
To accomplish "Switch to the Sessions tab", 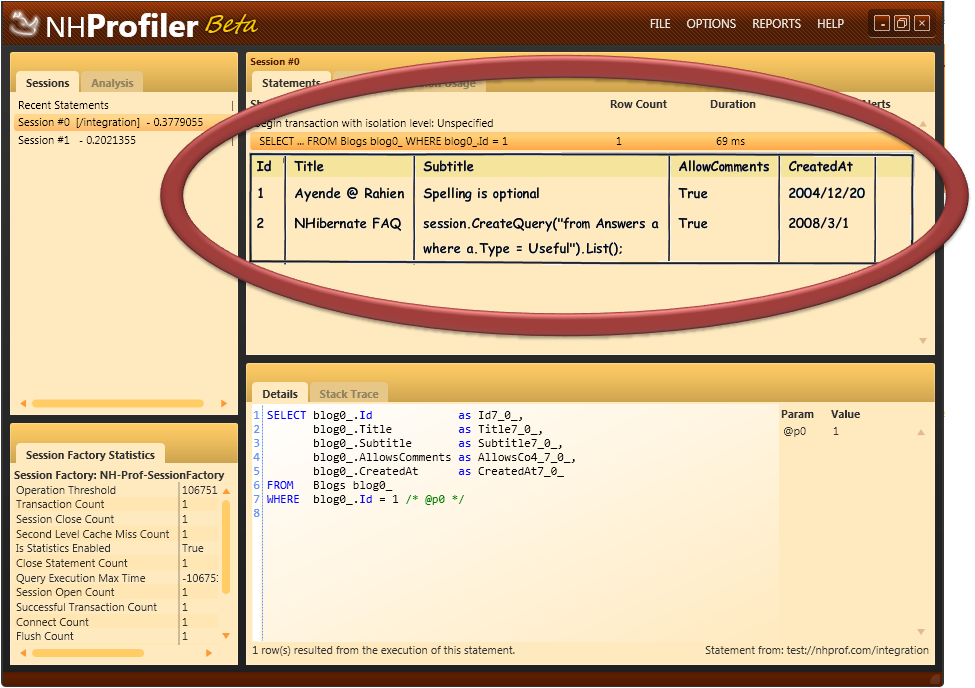I will [47, 83].
